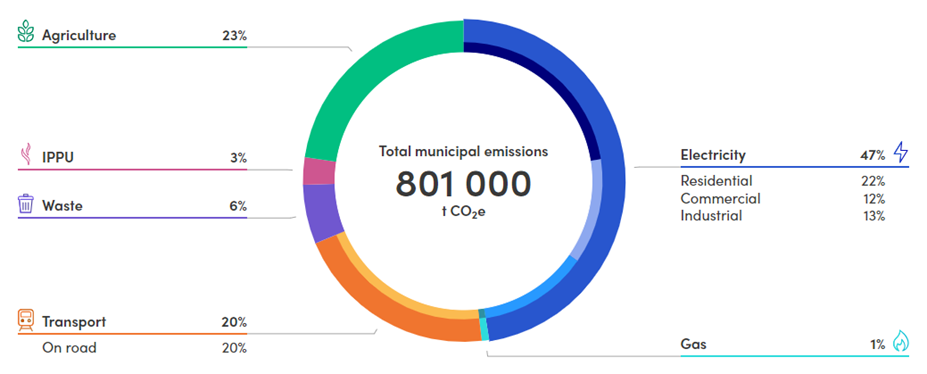Click the Waste label
This screenshot has width=927, height=374.
[x=62, y=206]
